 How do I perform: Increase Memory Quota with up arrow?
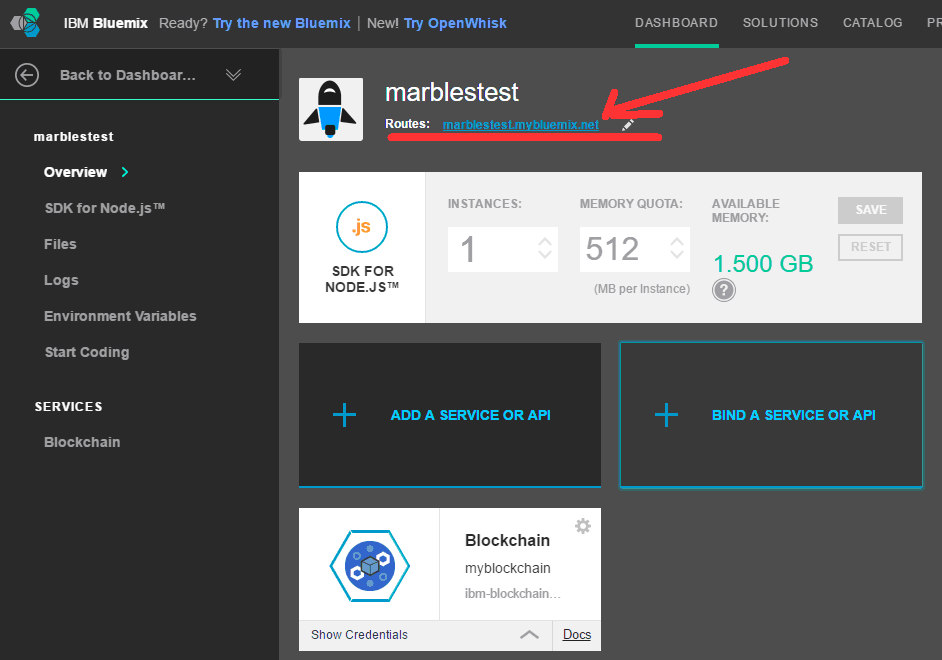pyautogui.click(x=677, y=242)
